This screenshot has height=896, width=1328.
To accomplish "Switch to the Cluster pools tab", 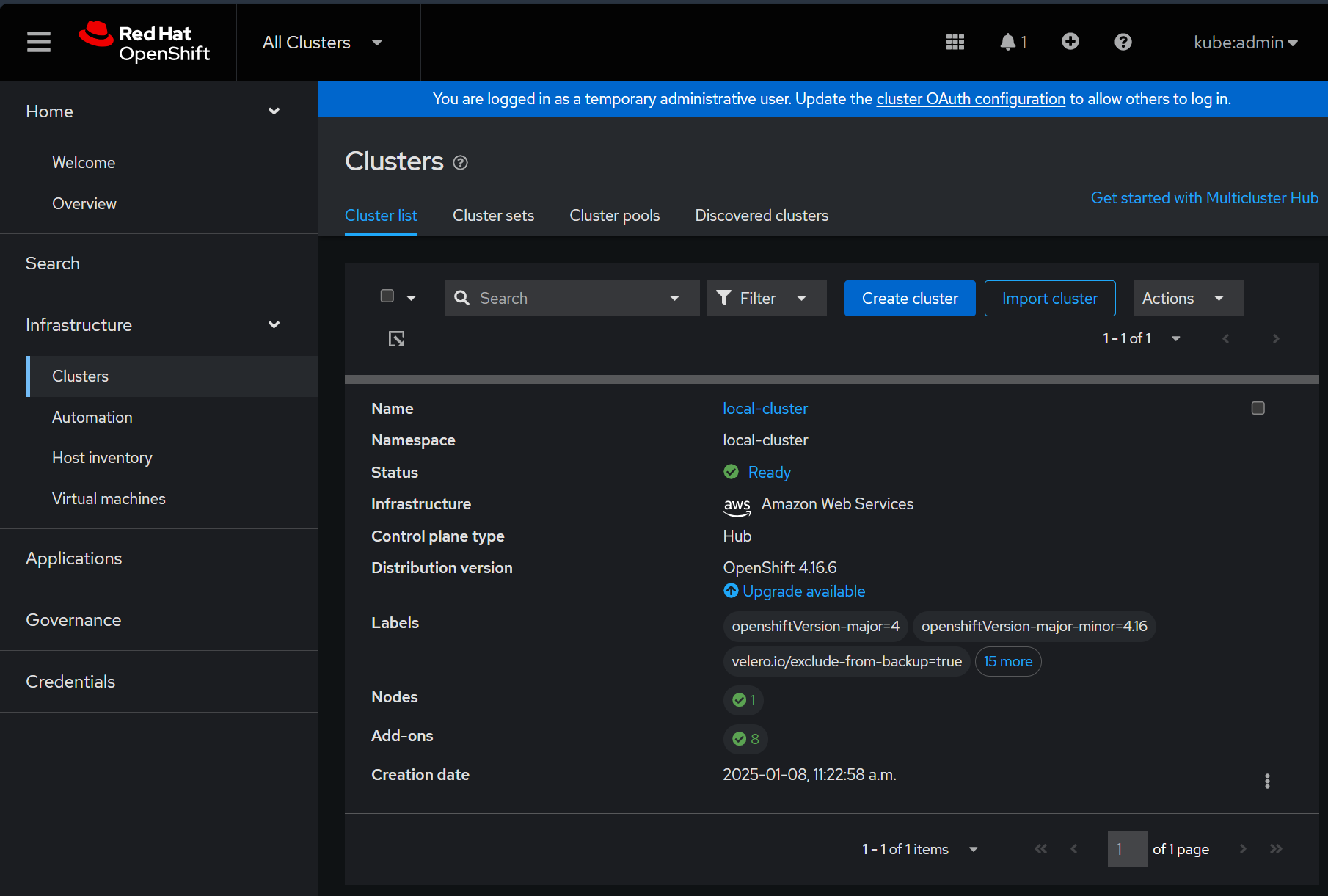I will click(x=615, y=216).
